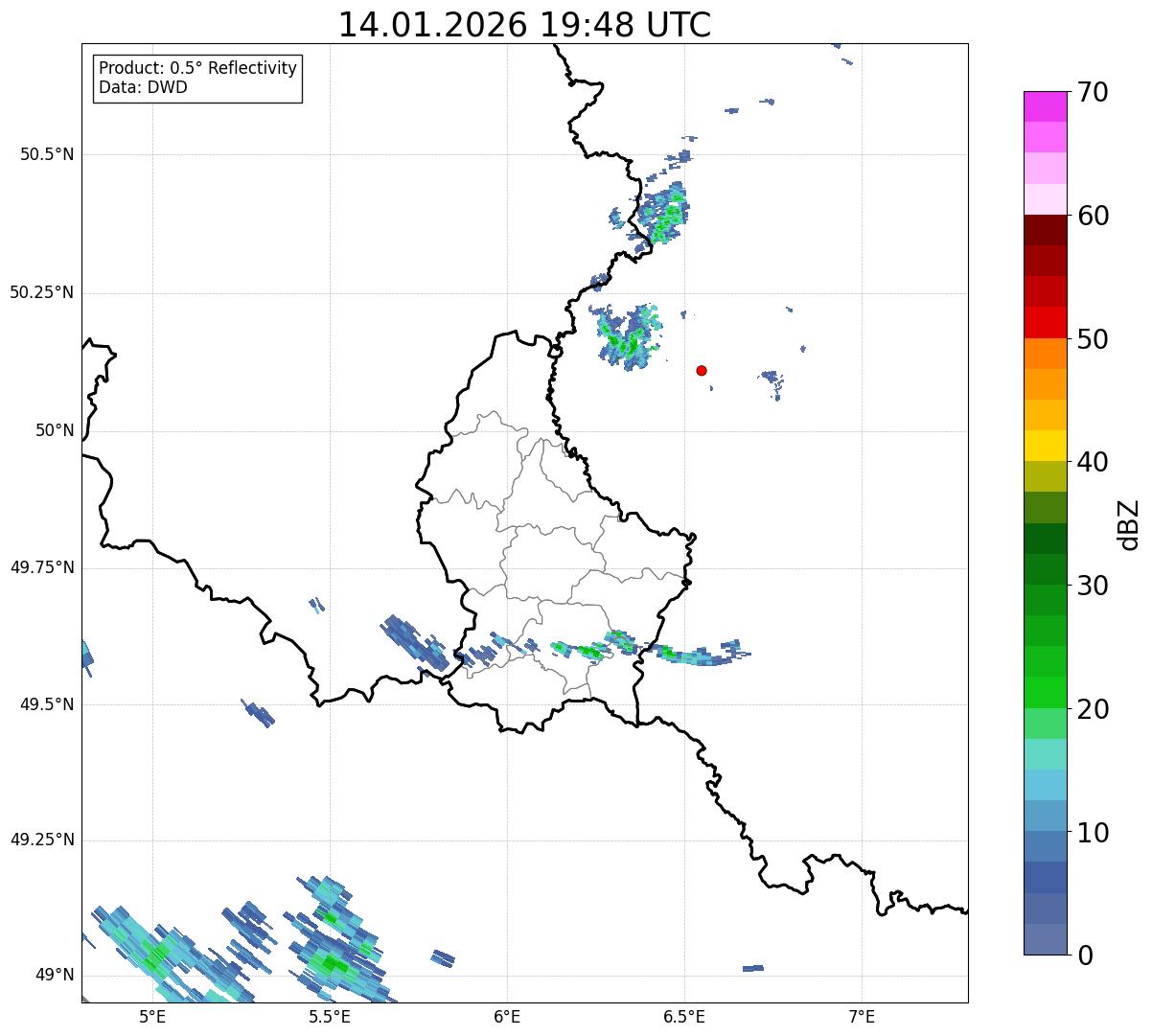Image resolution: width=1152 pixels, height=1036 pixels.
Task: Click the dBZ colorbar axis label
Action: point(1129,524)
